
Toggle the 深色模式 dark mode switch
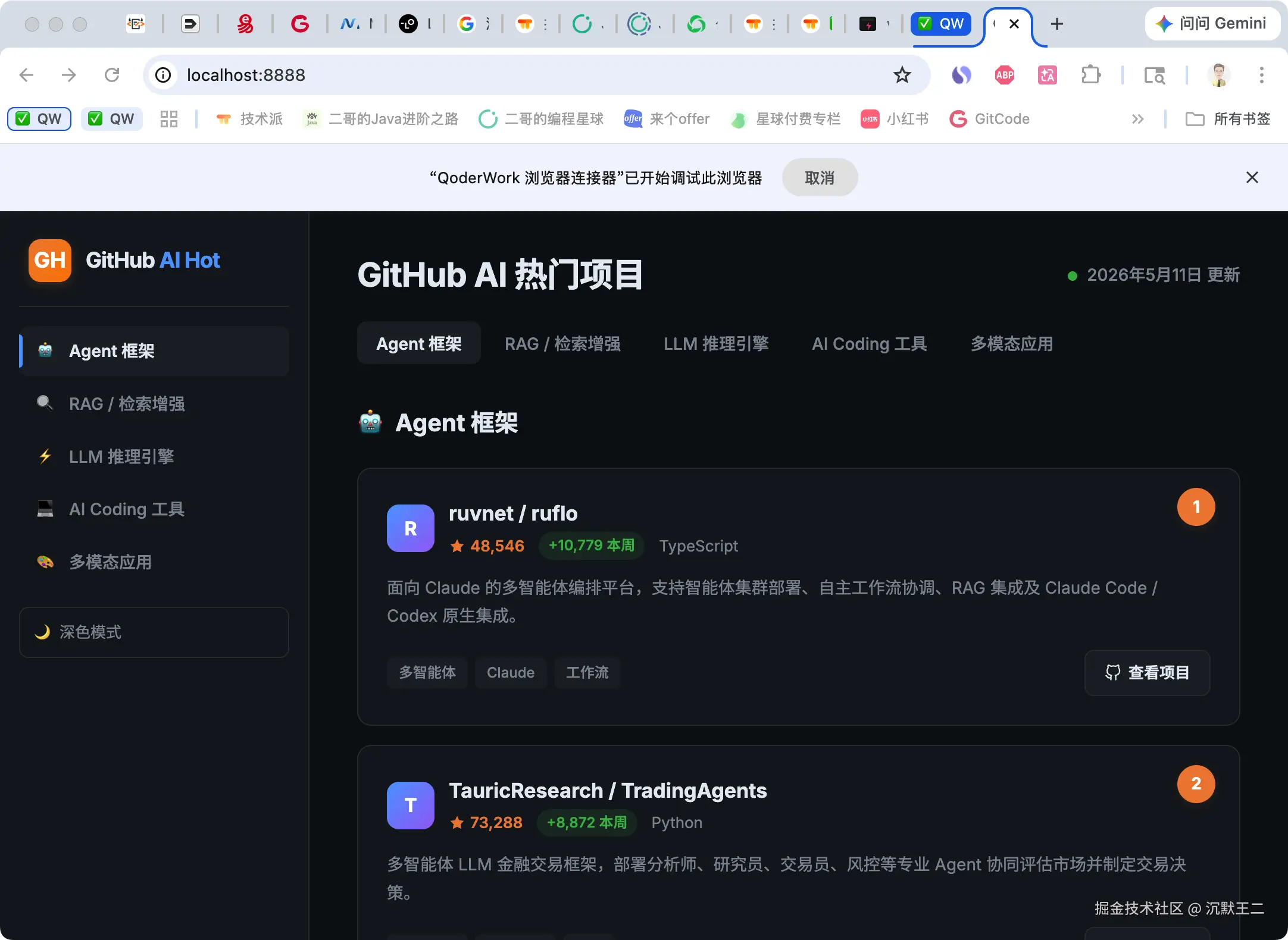(x=154, y=632)
